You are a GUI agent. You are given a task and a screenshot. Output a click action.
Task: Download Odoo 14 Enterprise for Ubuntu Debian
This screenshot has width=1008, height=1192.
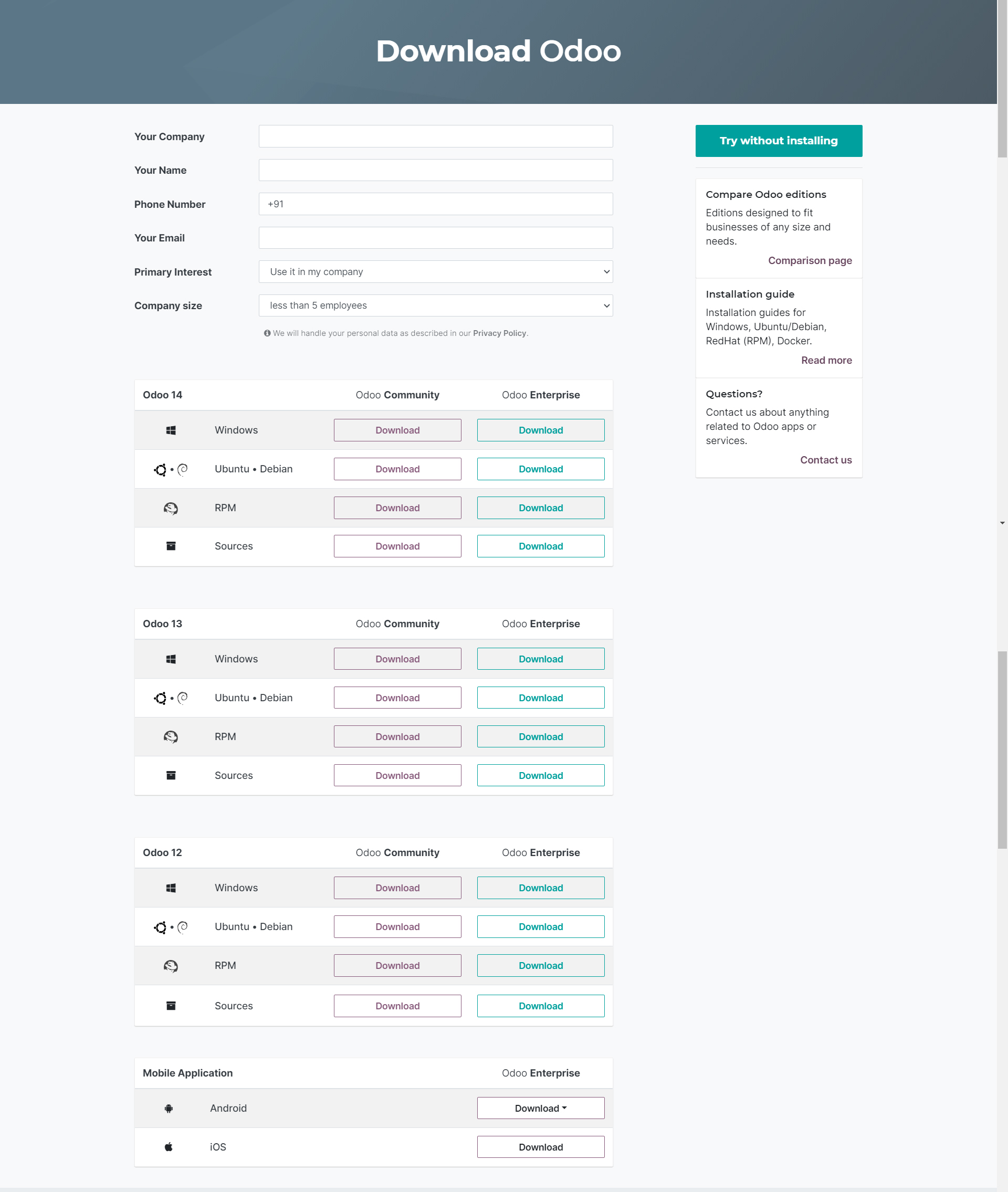point(541,469)
